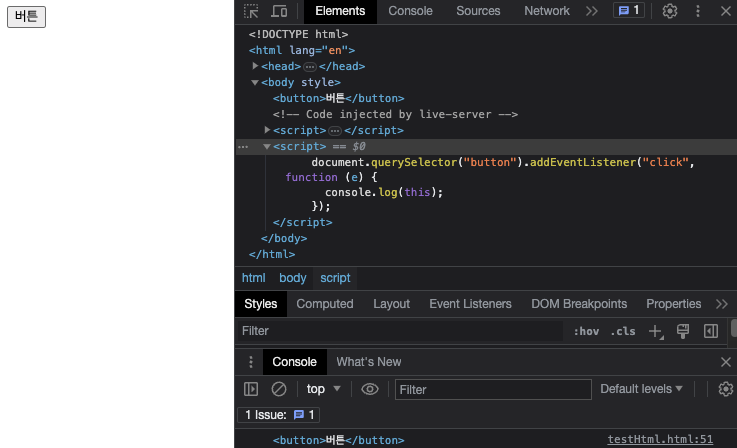Screen dimensions: 737x448
Task: Add a new style rule plus icon
Action: (656, 331)
